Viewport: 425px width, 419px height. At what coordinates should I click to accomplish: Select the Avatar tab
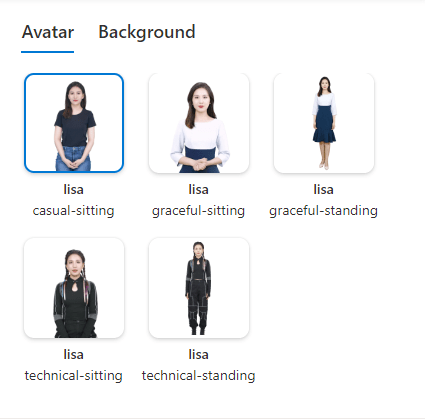pyautogui.click(x=48, y=32)
